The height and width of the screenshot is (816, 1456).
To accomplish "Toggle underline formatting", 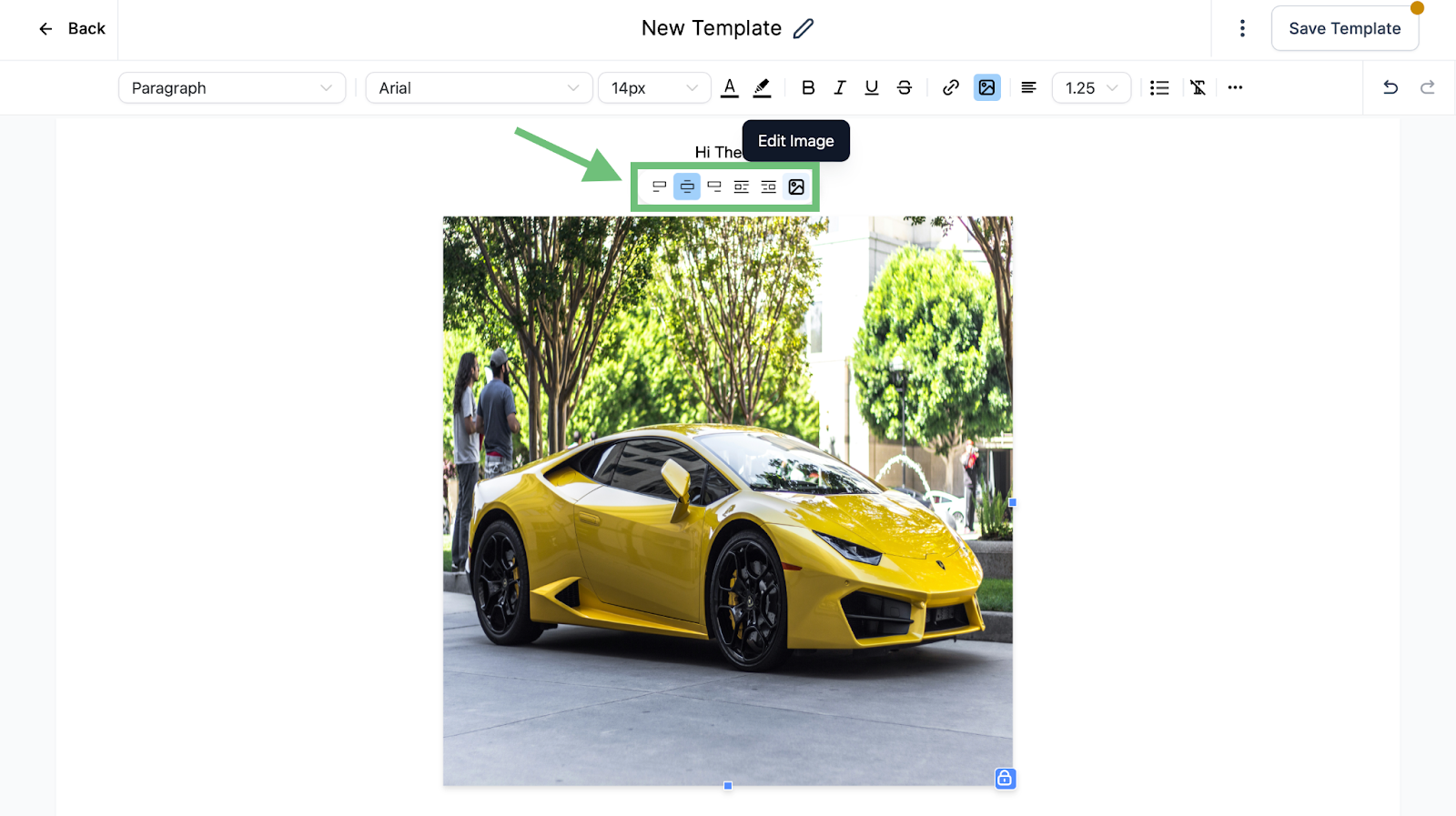I will [x=872, y=88].
